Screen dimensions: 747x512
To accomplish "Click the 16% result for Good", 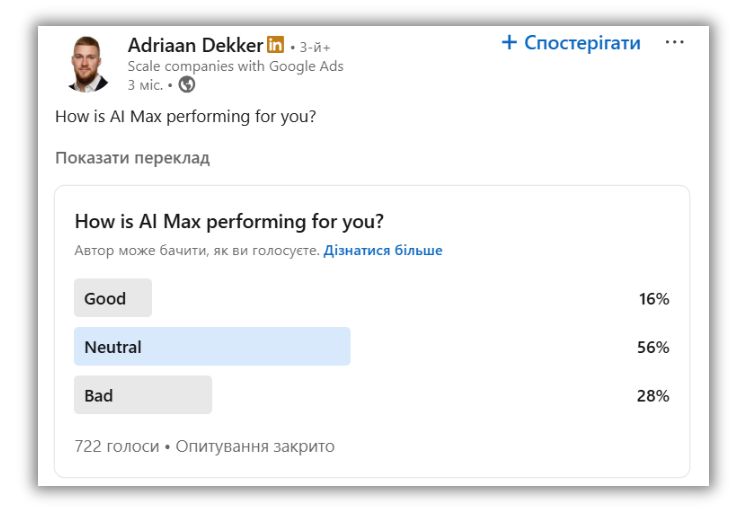I will click(x=653, y=298).
